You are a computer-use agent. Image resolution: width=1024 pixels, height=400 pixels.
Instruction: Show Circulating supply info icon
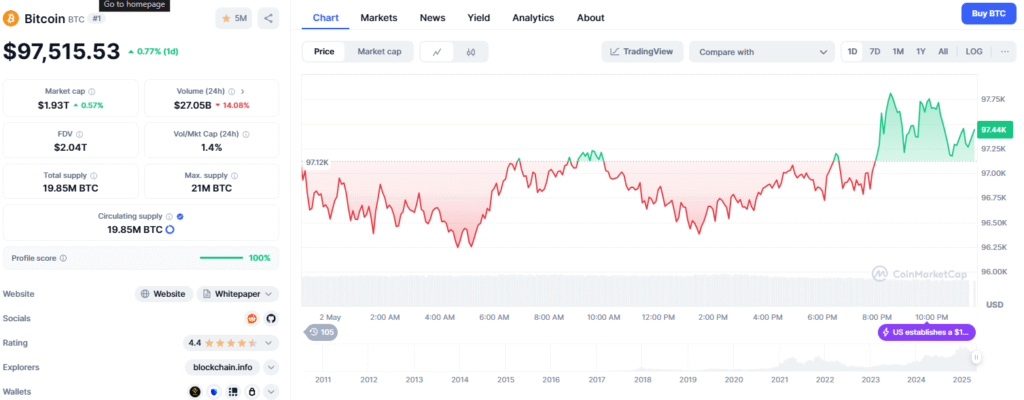(169, 216)
